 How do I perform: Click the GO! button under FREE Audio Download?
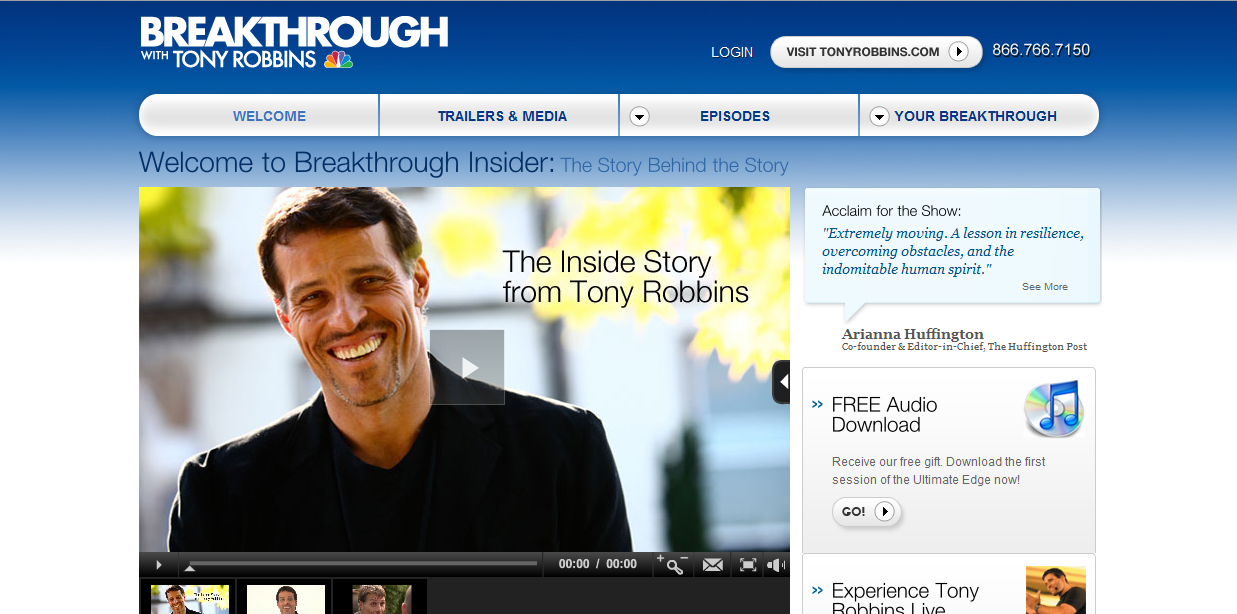point(866,511)
